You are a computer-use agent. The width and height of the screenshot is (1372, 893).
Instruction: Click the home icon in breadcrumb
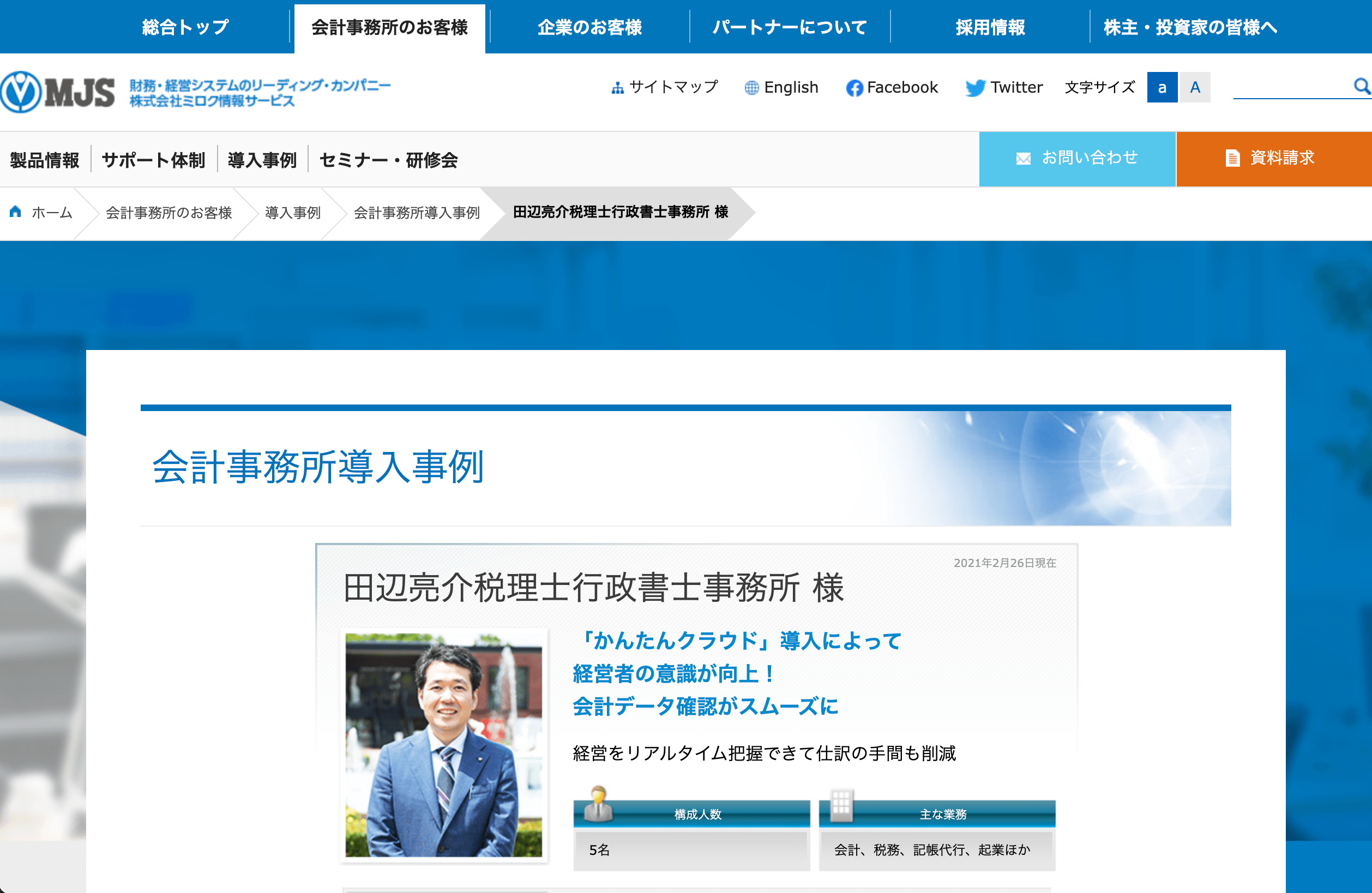pyautogui.click(x=16, y=212)
